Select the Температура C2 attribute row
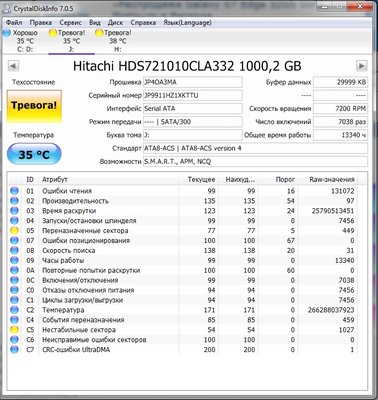378x400 pixels. [183, 310]
